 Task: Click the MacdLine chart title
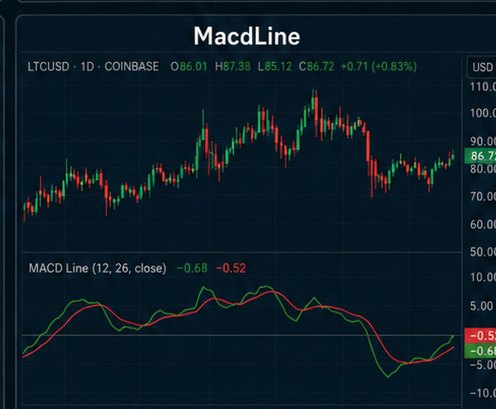(247, 36)
